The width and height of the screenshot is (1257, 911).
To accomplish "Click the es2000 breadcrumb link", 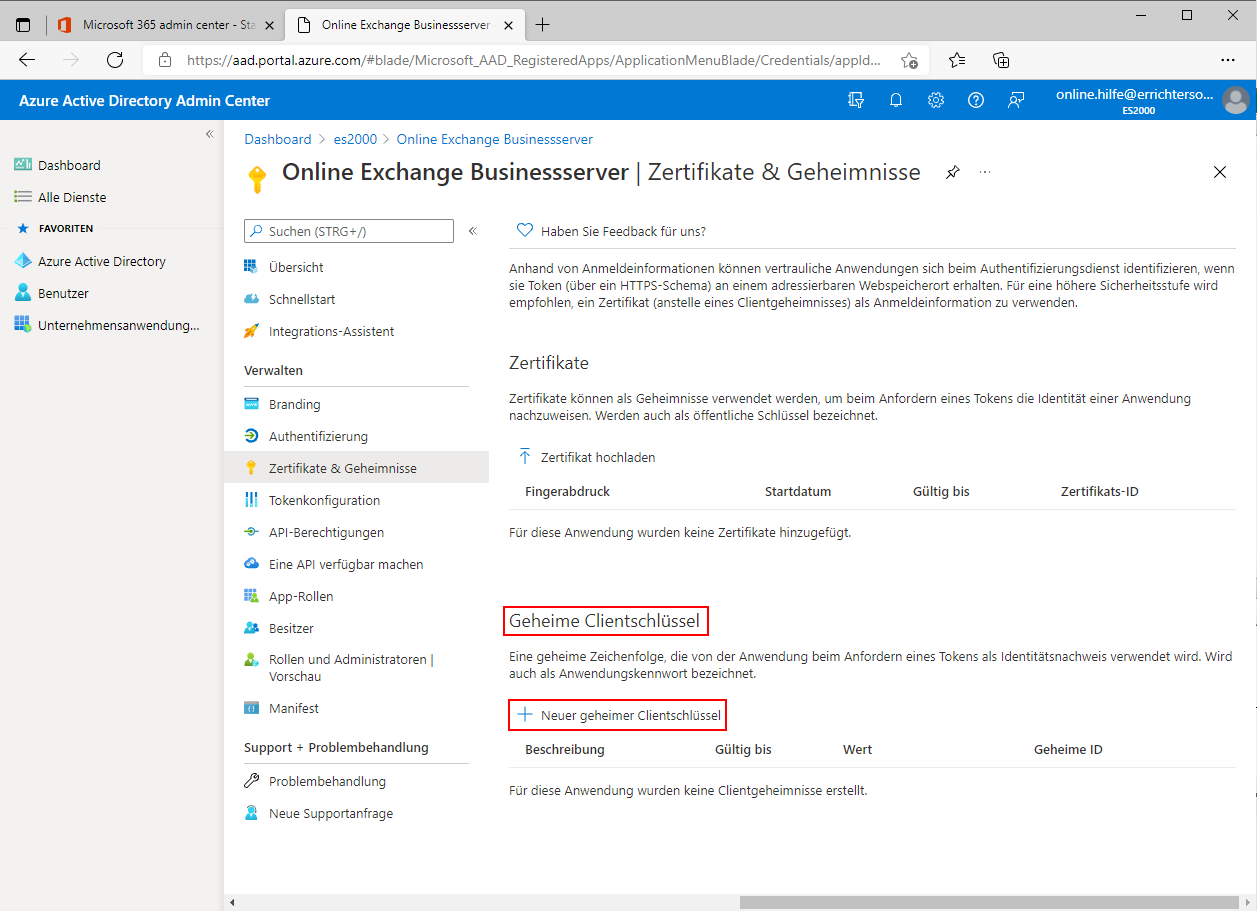I will pos(354,139).
